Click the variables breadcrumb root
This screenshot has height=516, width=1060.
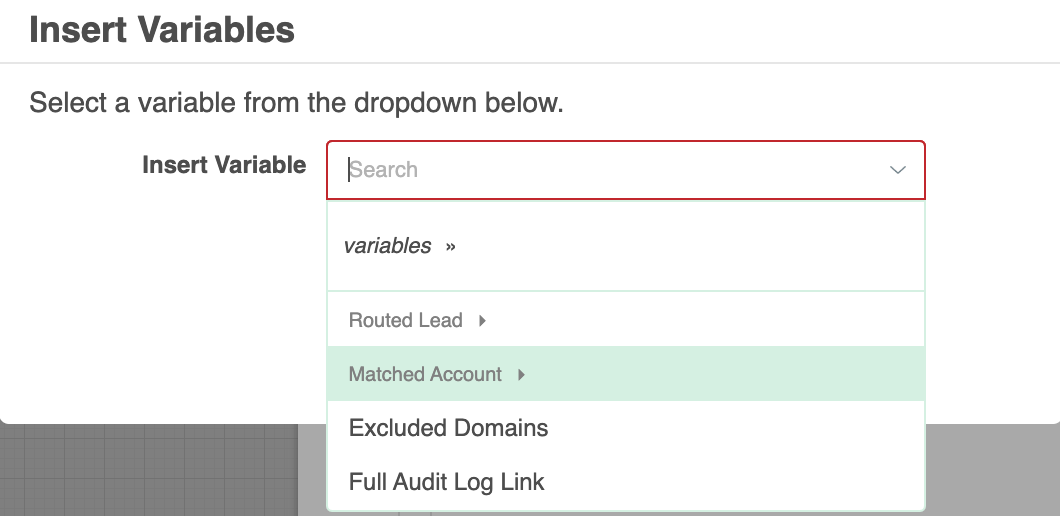tap(387, 245)
